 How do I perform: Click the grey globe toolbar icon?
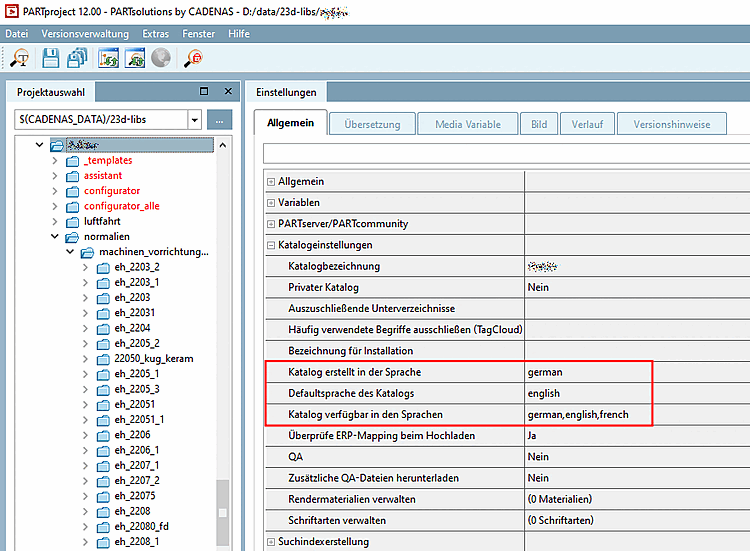coord(160,59)
